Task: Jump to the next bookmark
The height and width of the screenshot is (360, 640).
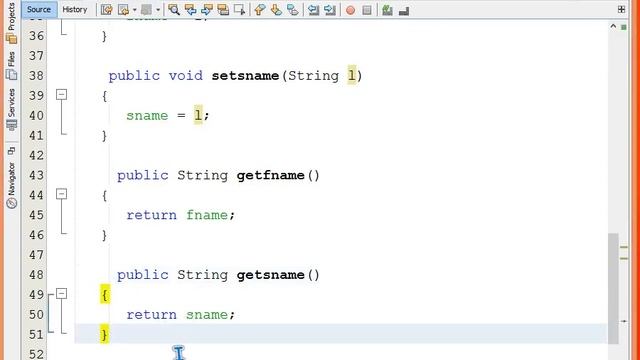Action: (276, 10)
